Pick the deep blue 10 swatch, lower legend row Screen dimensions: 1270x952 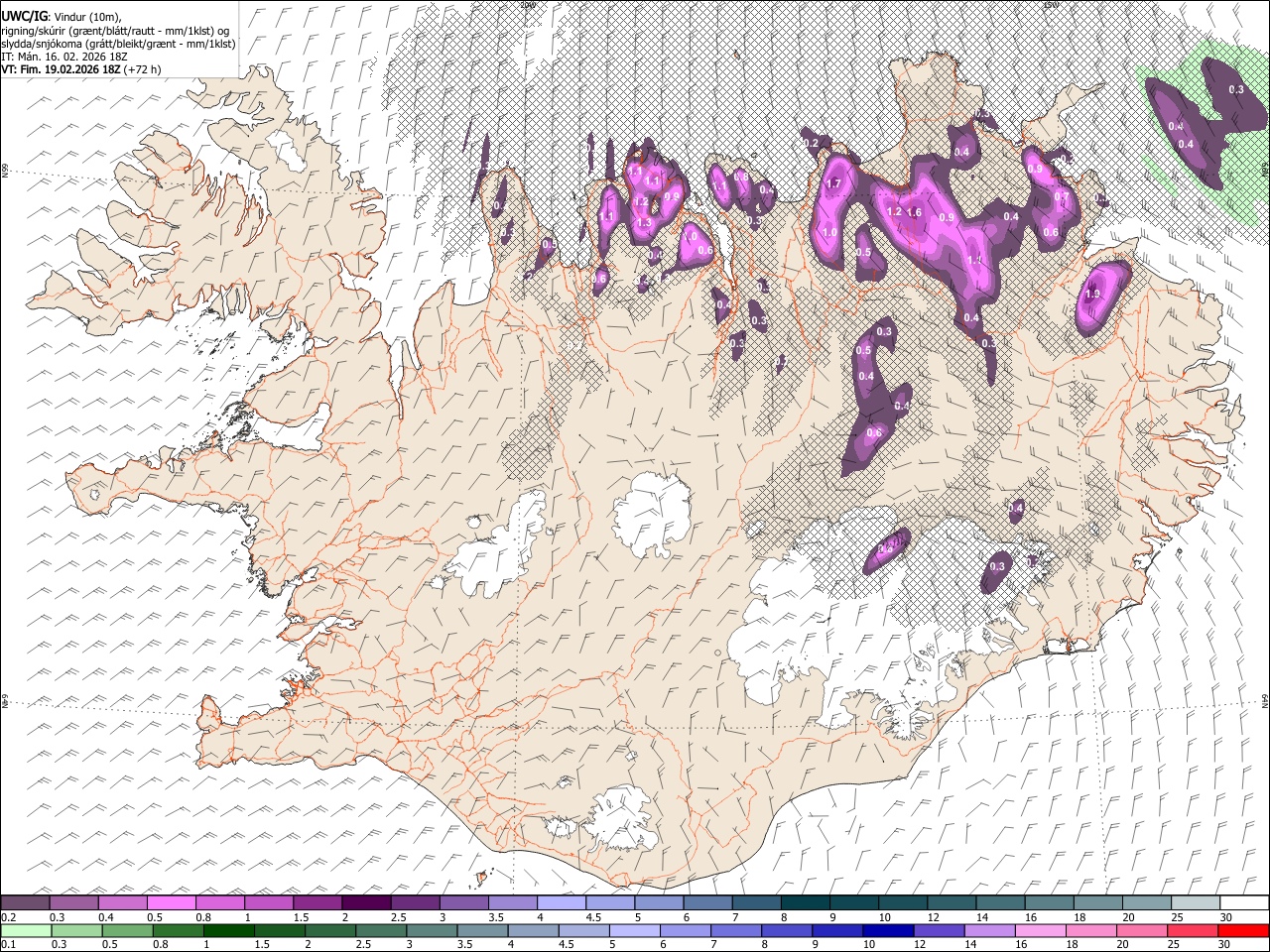pos(889,930)
